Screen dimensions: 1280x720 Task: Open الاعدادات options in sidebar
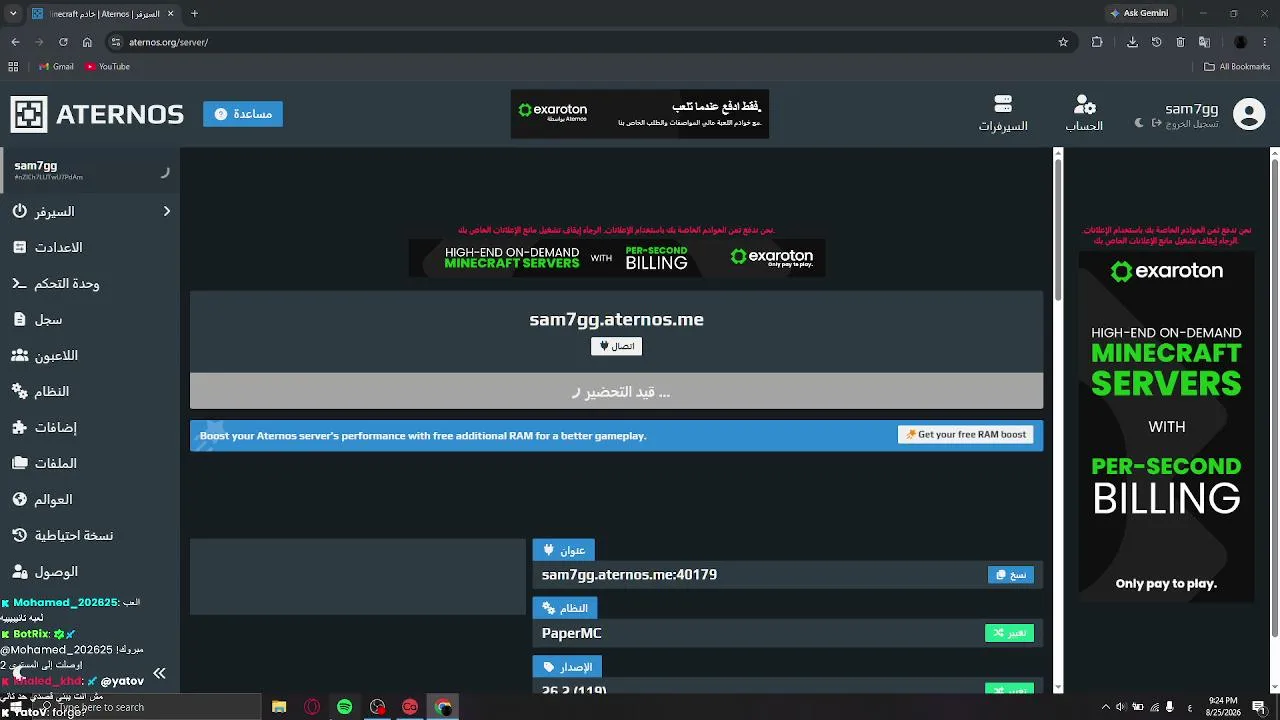click(48, 248)
